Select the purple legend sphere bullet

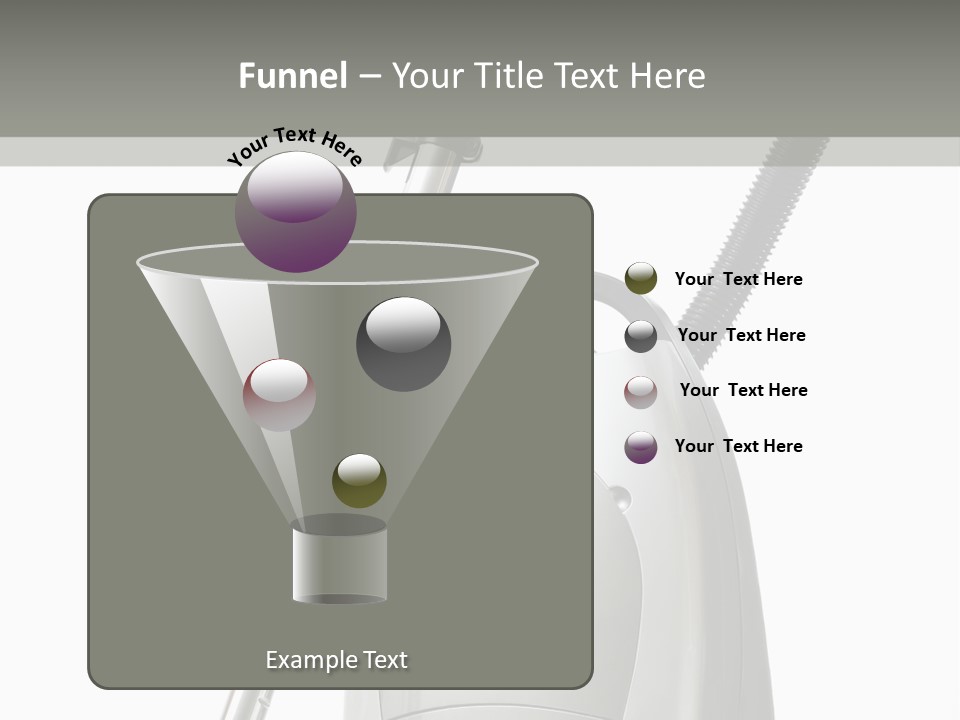pos(641,447)
